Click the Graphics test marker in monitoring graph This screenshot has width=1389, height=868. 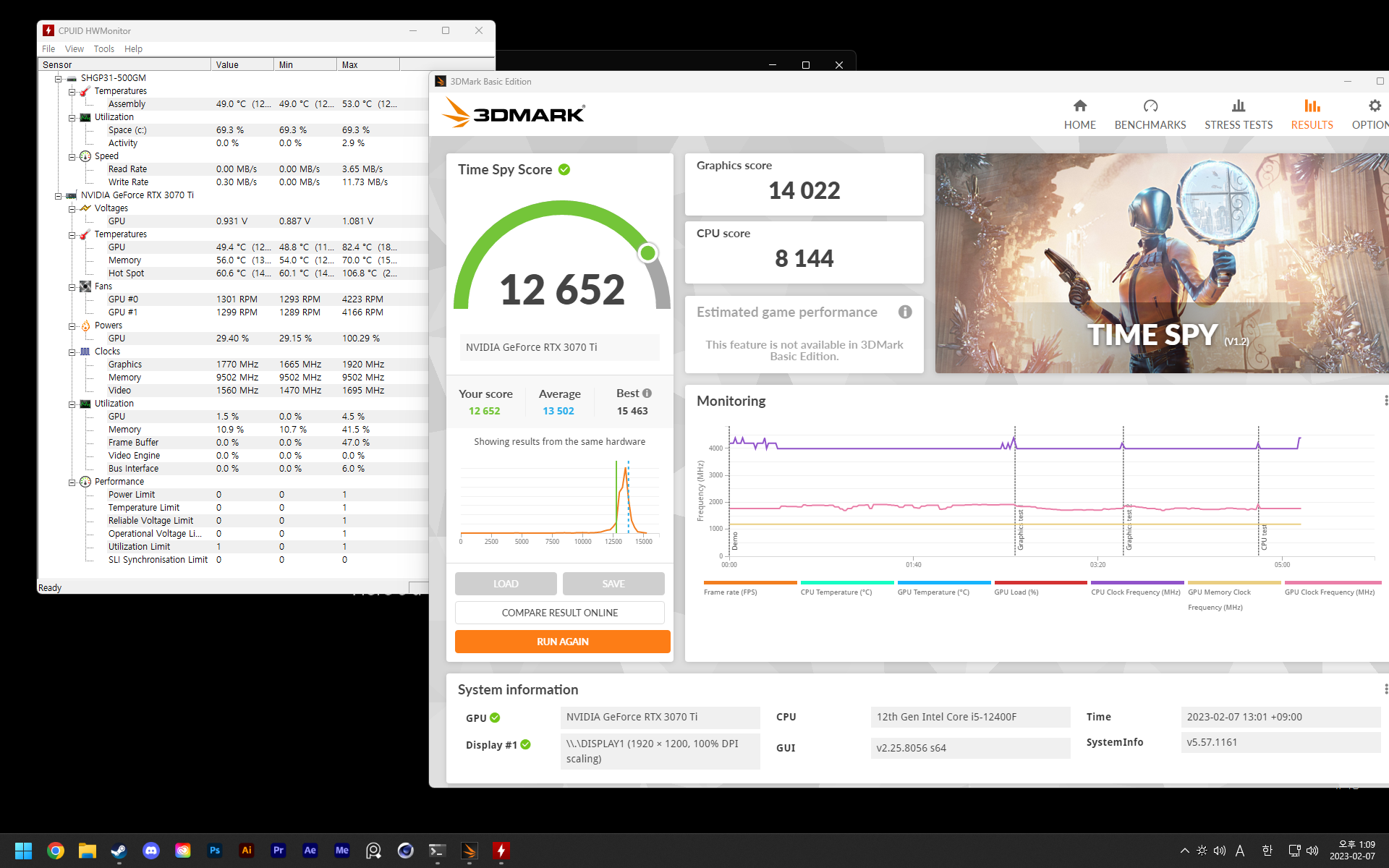1020,530
